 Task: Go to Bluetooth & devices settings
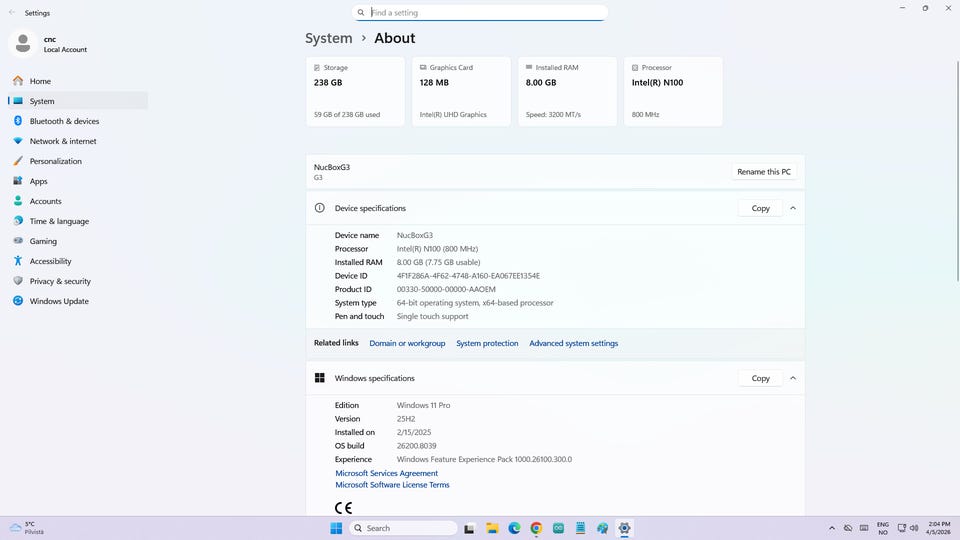pyautogui.click(x=64, y=121)
